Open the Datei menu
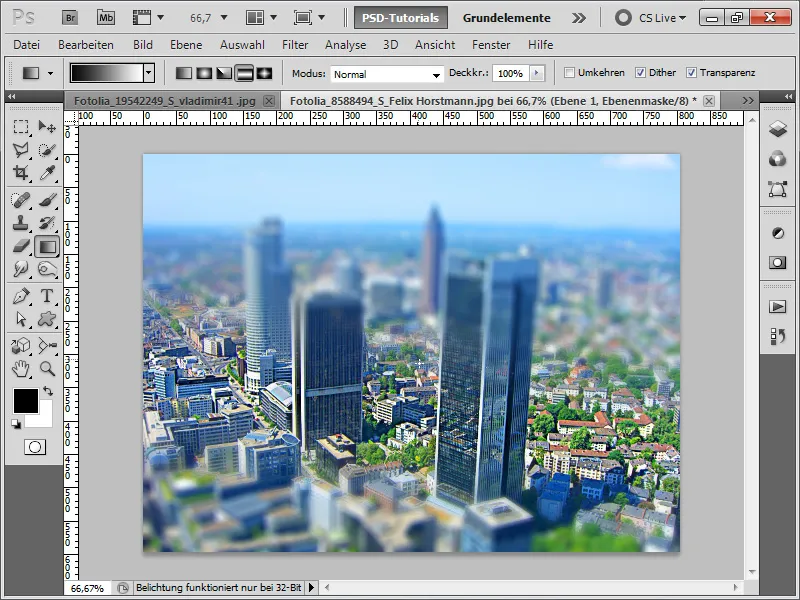800x600 pixels. pos(27,45)
